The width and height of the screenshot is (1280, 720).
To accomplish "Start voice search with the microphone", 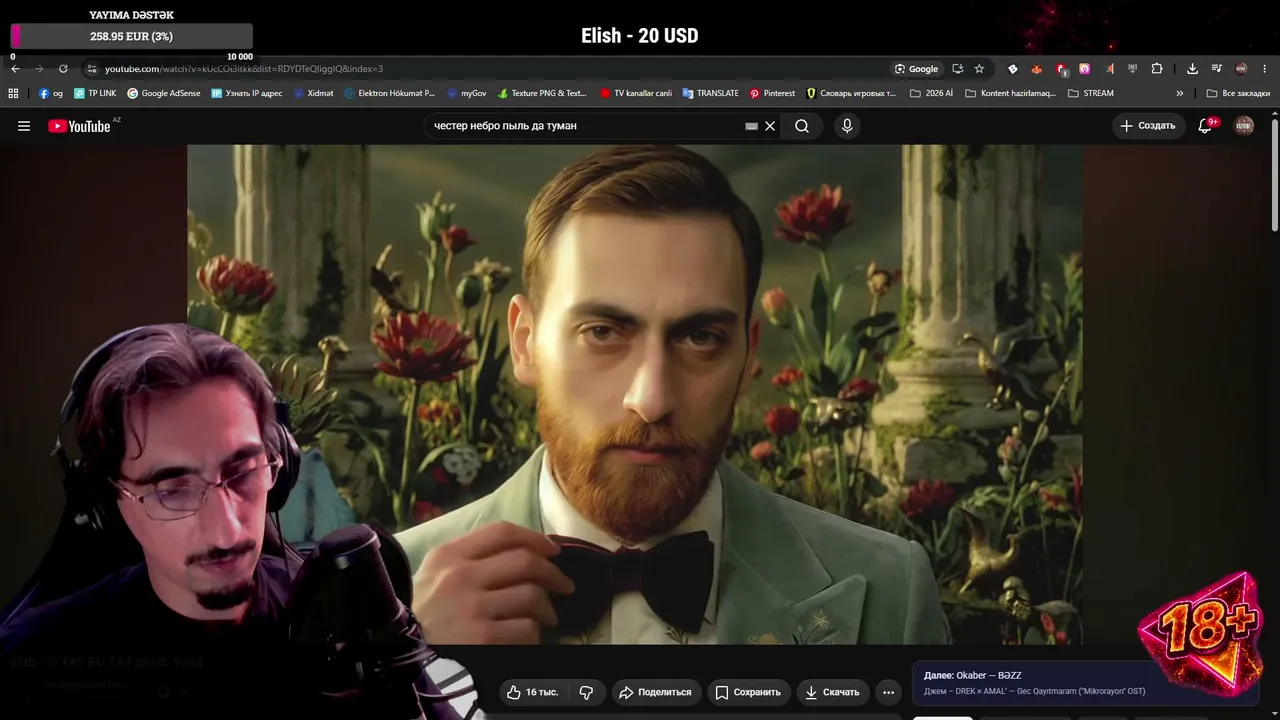I will 847,126.
